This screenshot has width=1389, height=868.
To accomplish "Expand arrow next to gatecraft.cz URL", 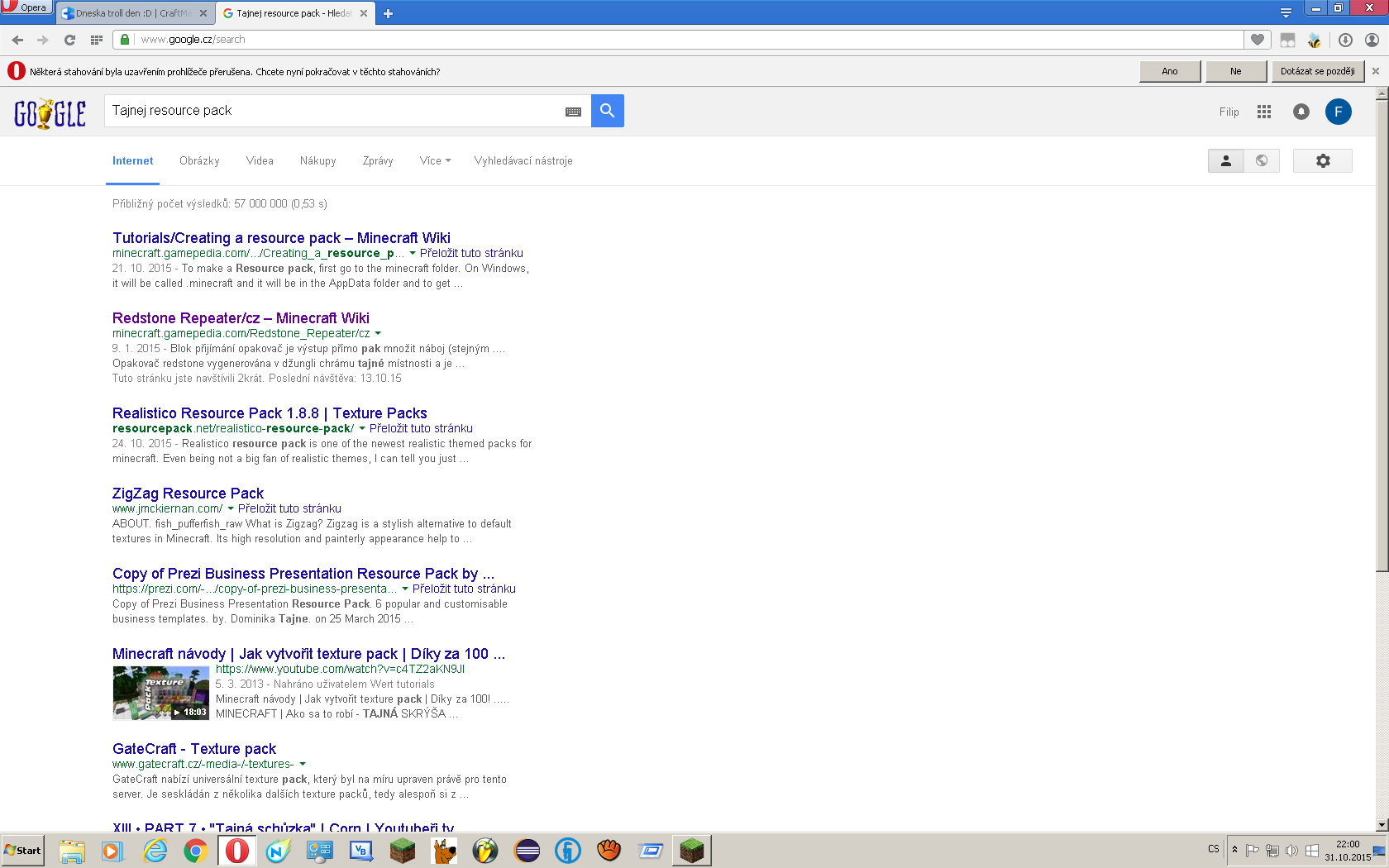I will 303,765.
